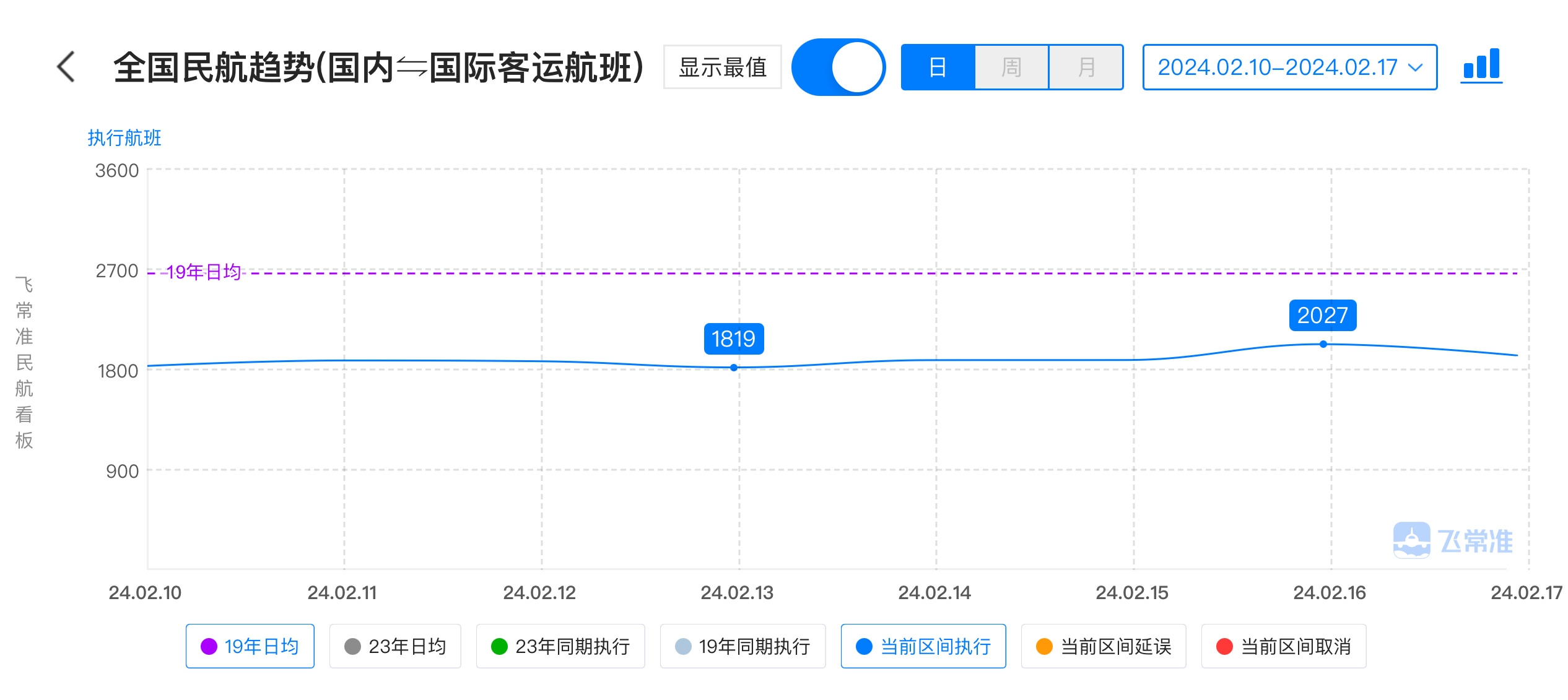The width and height of the screenshot is (1568, 700).
Task: Click the 24.02.13 x-axis date label
Action: 737,593
